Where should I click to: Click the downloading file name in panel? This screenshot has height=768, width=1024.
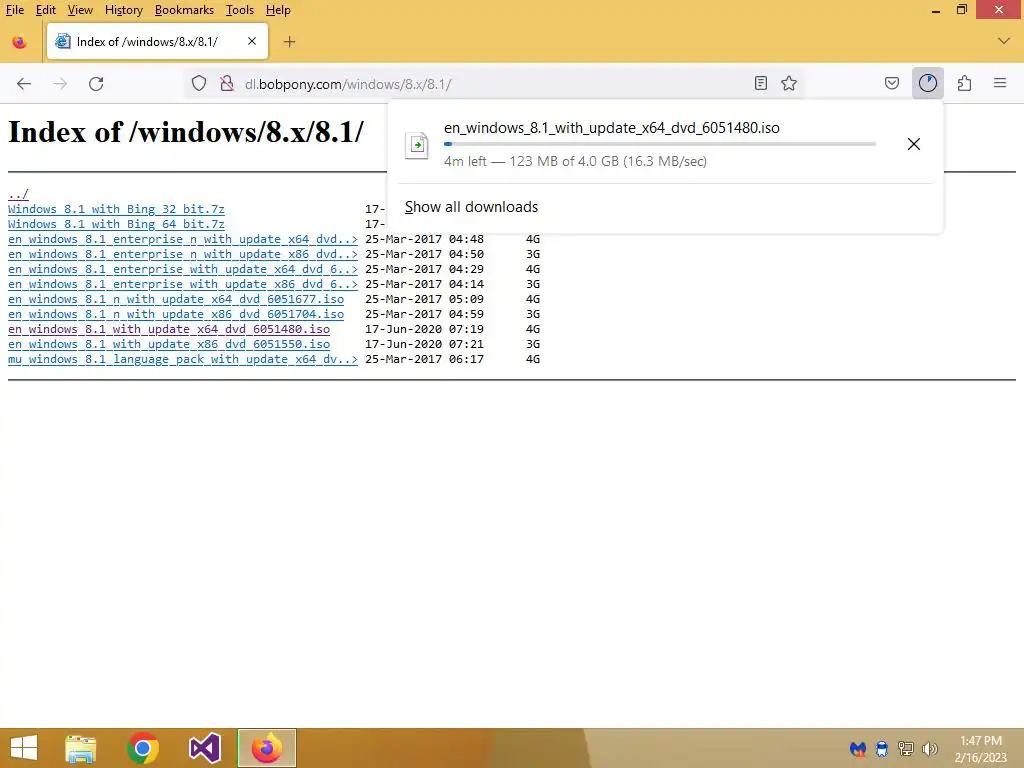612,127
